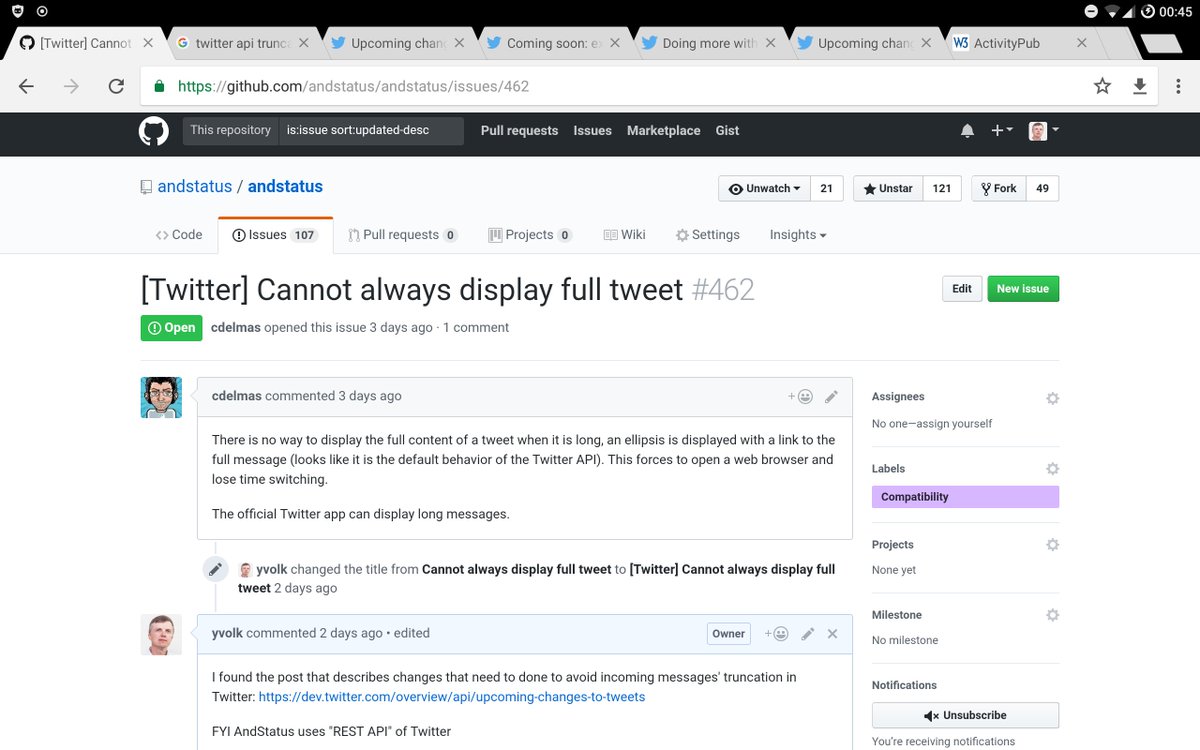This screenshot has width=1200, height=750.
Task: Close the ActivityPub browser tab
Action: (x=1081, y=43)
